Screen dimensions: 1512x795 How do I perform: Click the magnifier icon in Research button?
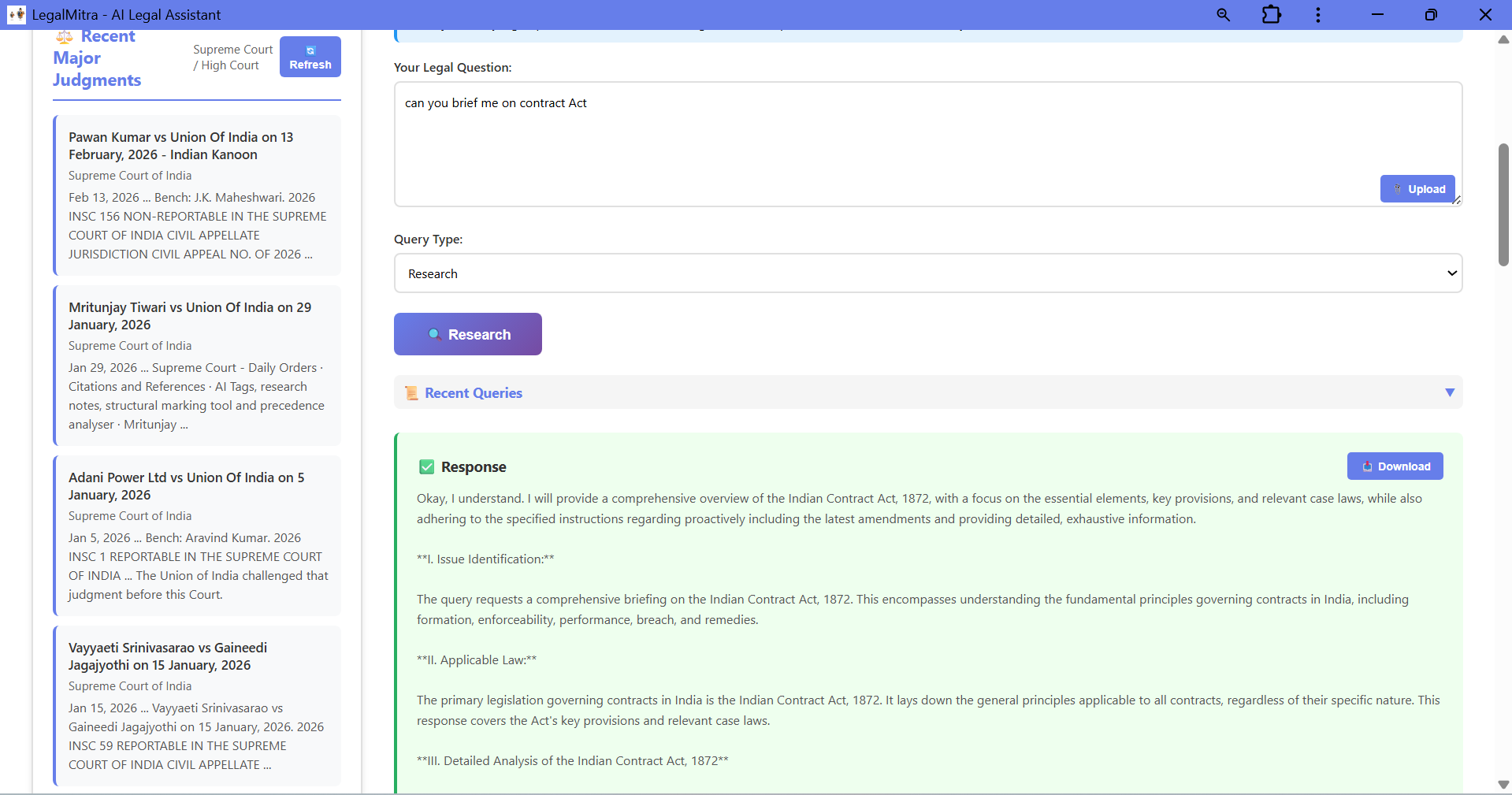[434, 334]
